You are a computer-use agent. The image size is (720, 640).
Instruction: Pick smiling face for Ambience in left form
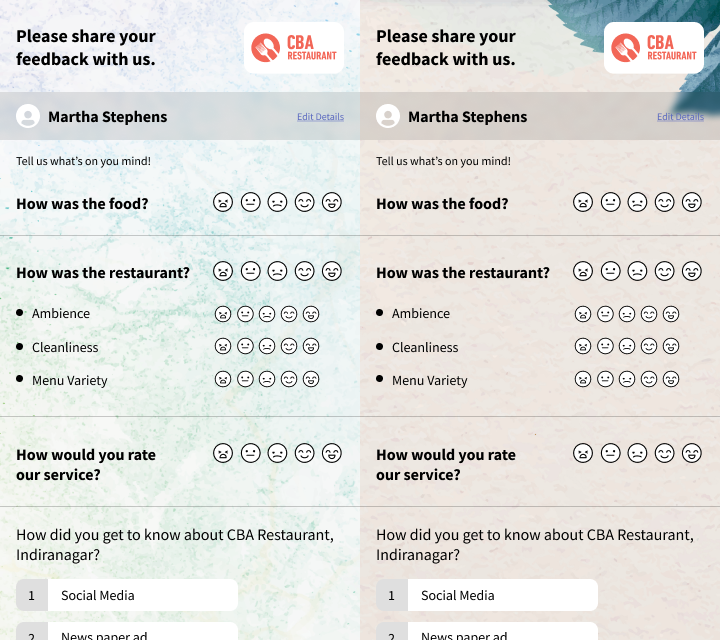click(289, 314)
